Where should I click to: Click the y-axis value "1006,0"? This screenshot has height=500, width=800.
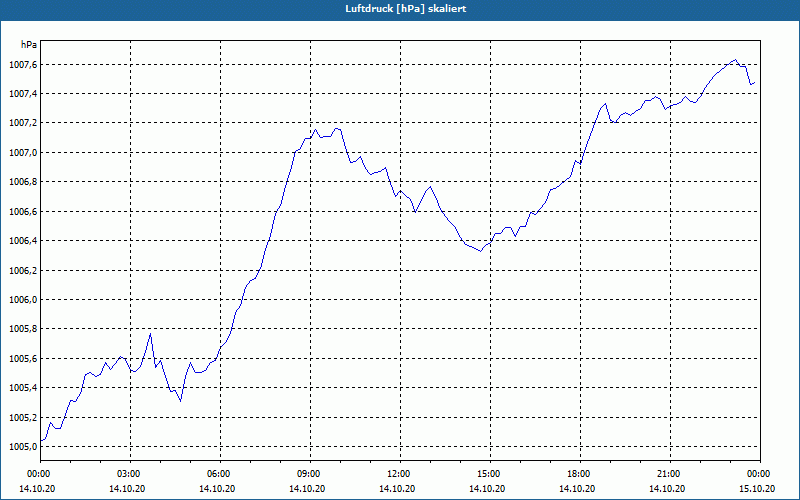pos(23,300)
